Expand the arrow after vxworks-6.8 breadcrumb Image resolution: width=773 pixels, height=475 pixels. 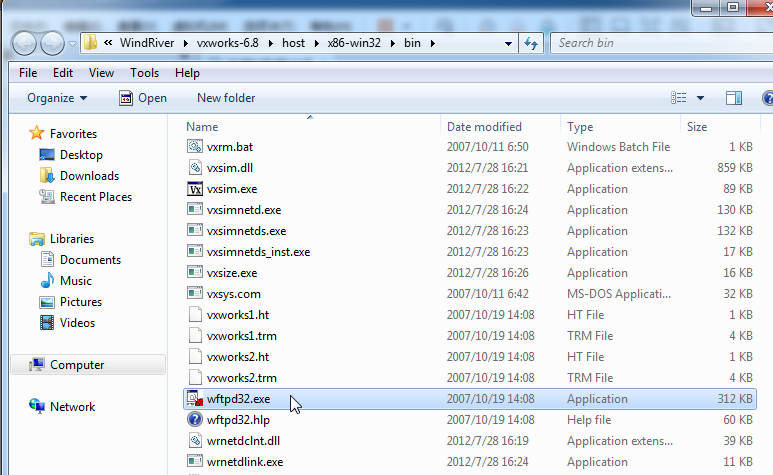pos(271,43)
